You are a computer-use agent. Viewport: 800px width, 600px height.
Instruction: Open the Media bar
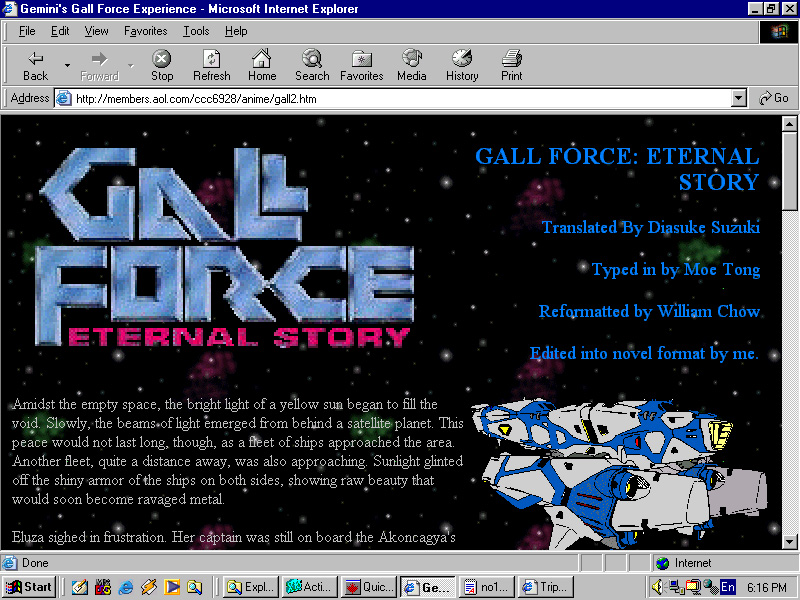point(412,66)
